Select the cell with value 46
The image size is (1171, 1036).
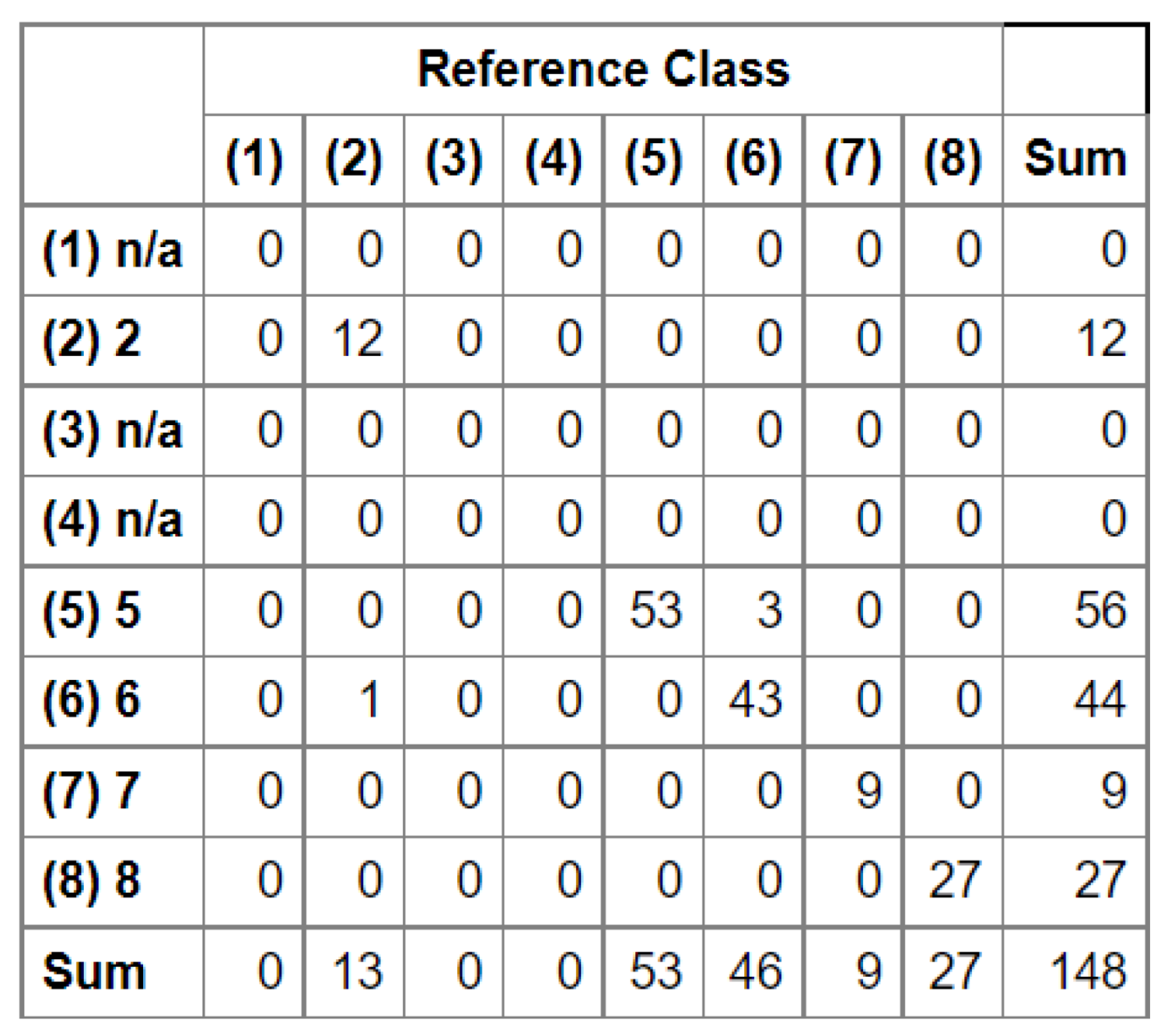coord(756,971)
